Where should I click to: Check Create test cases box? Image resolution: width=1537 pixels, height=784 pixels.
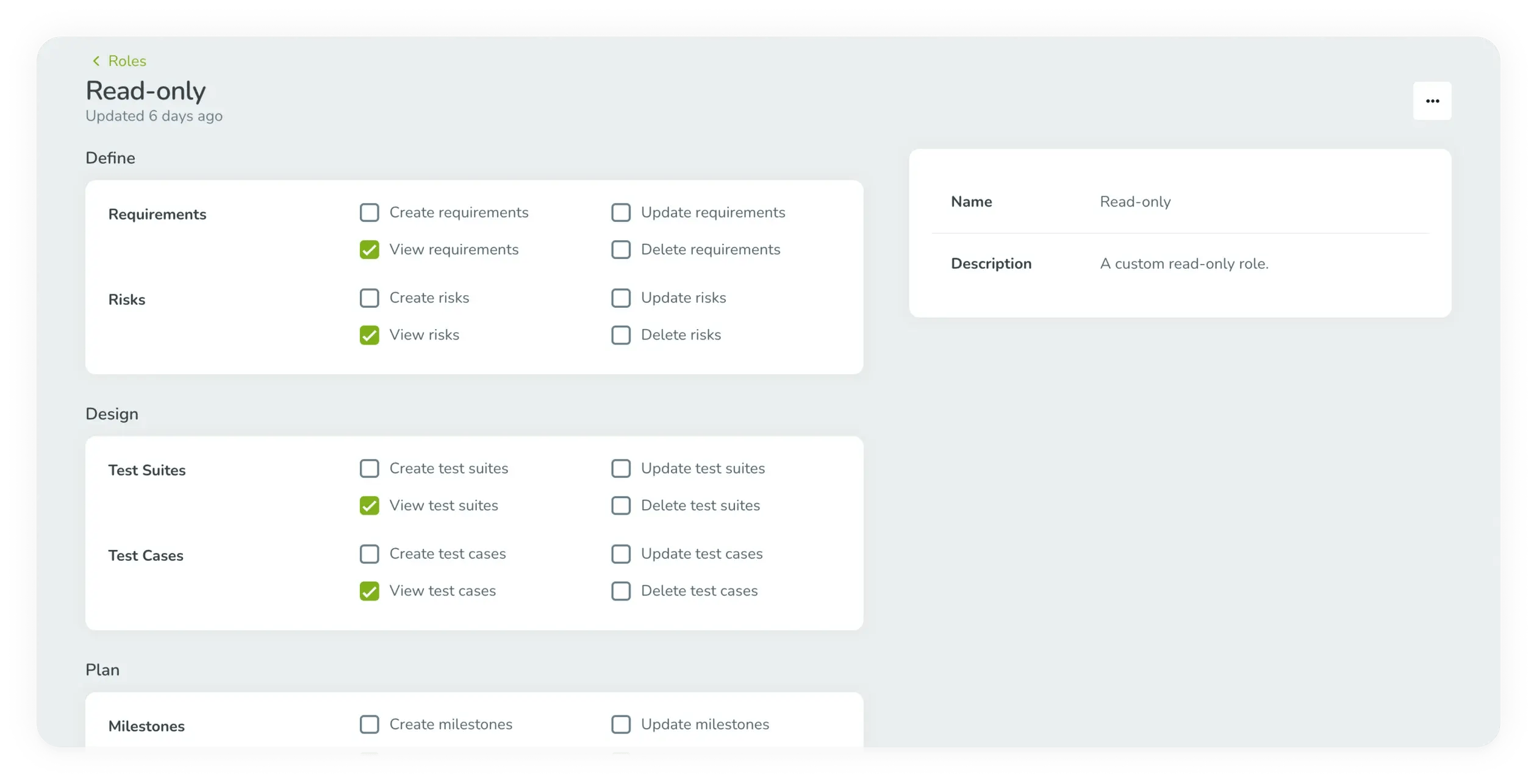click(369, 554)
